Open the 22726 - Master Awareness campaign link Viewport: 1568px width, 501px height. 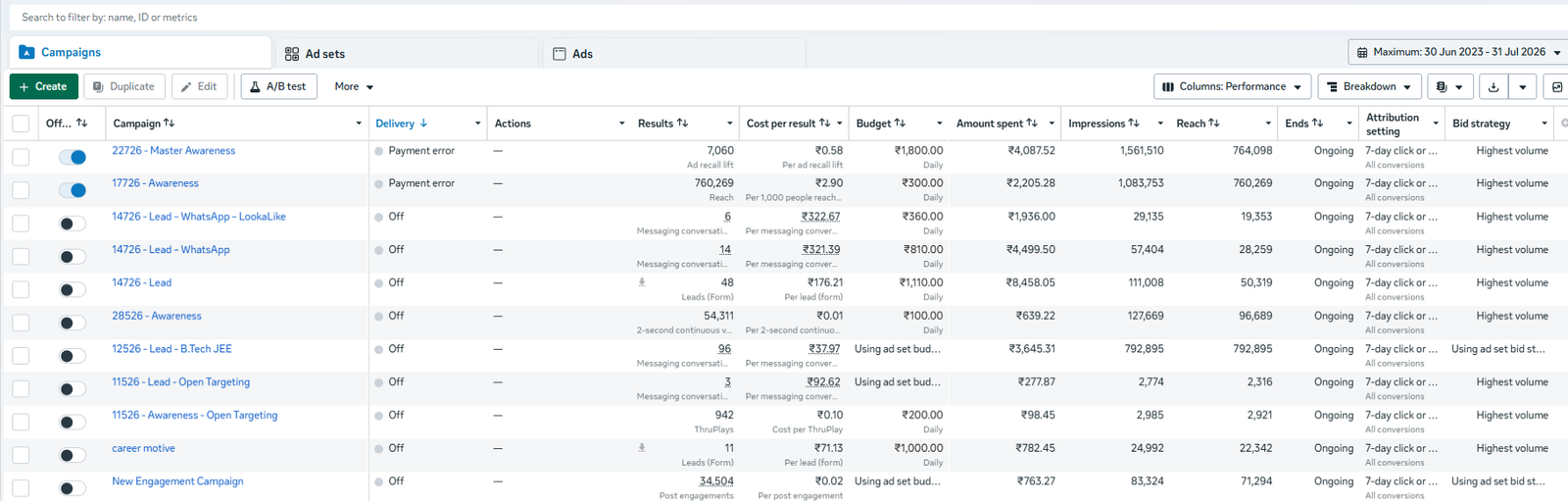pyautogui.click(x=173, y=151)
